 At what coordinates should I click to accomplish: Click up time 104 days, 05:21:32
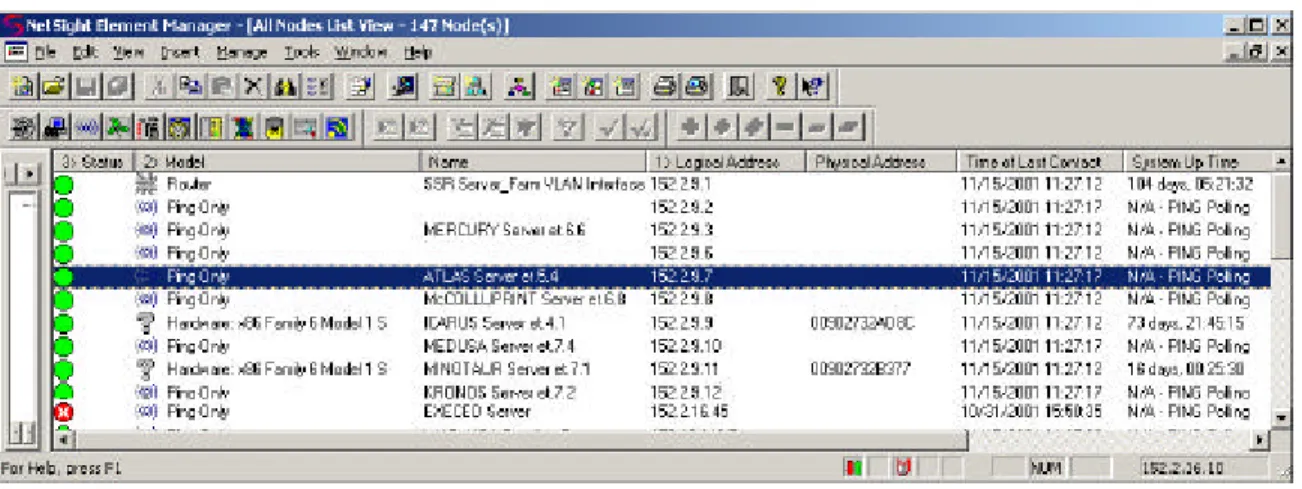click(x=1191, y=184)
